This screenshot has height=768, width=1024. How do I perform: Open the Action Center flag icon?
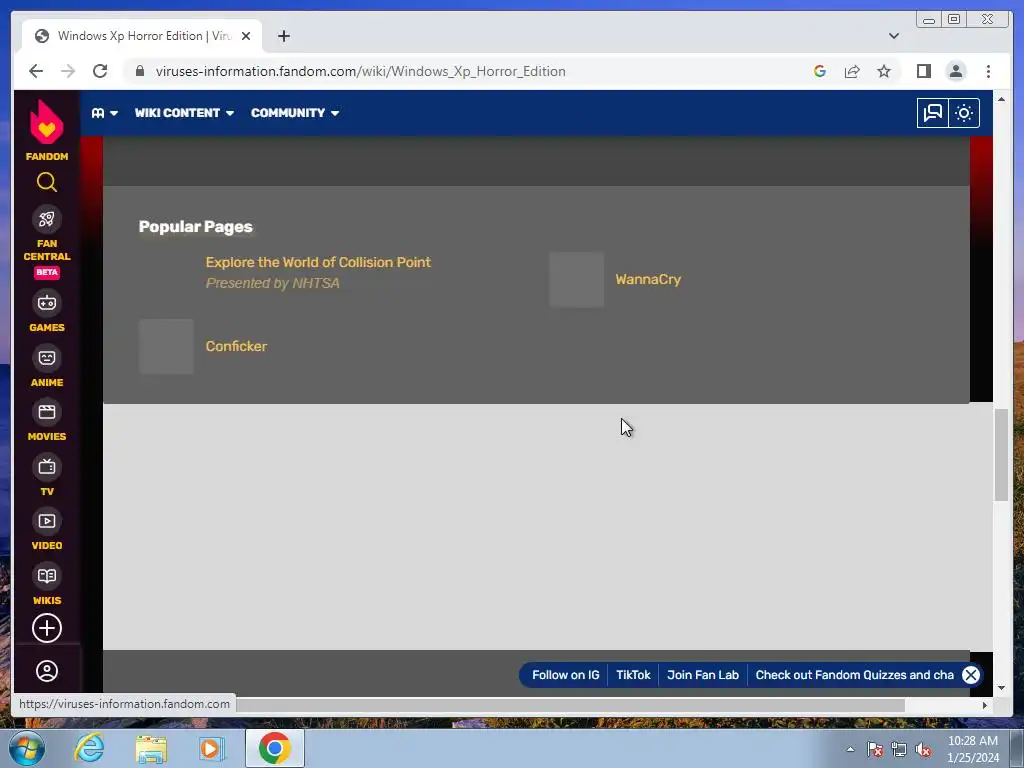click(875, 750)
